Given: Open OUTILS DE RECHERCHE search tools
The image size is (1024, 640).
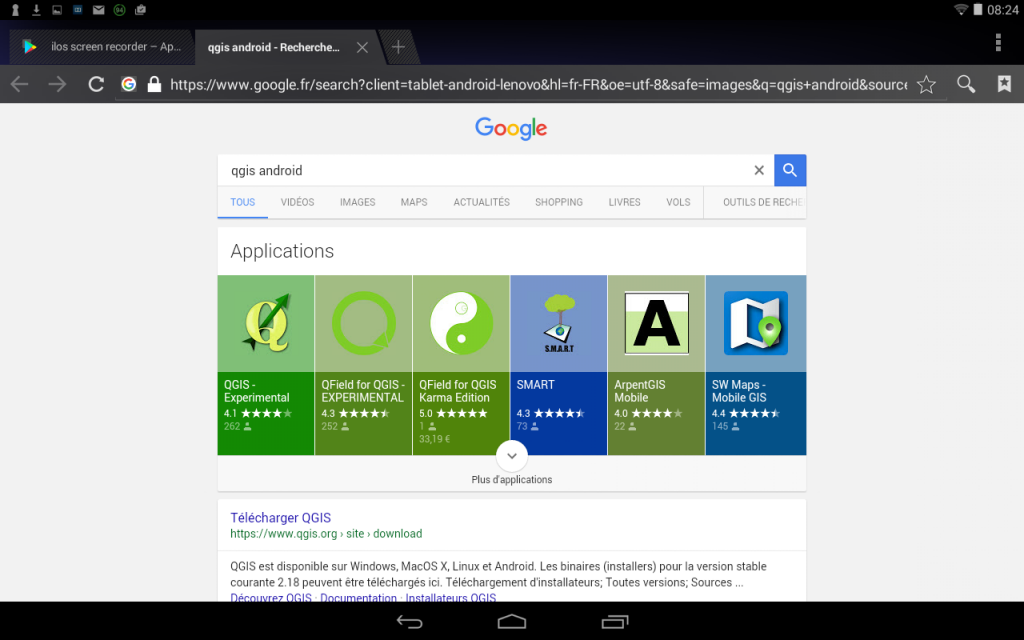Looking at the screenshot, I should tap(763, 202).
